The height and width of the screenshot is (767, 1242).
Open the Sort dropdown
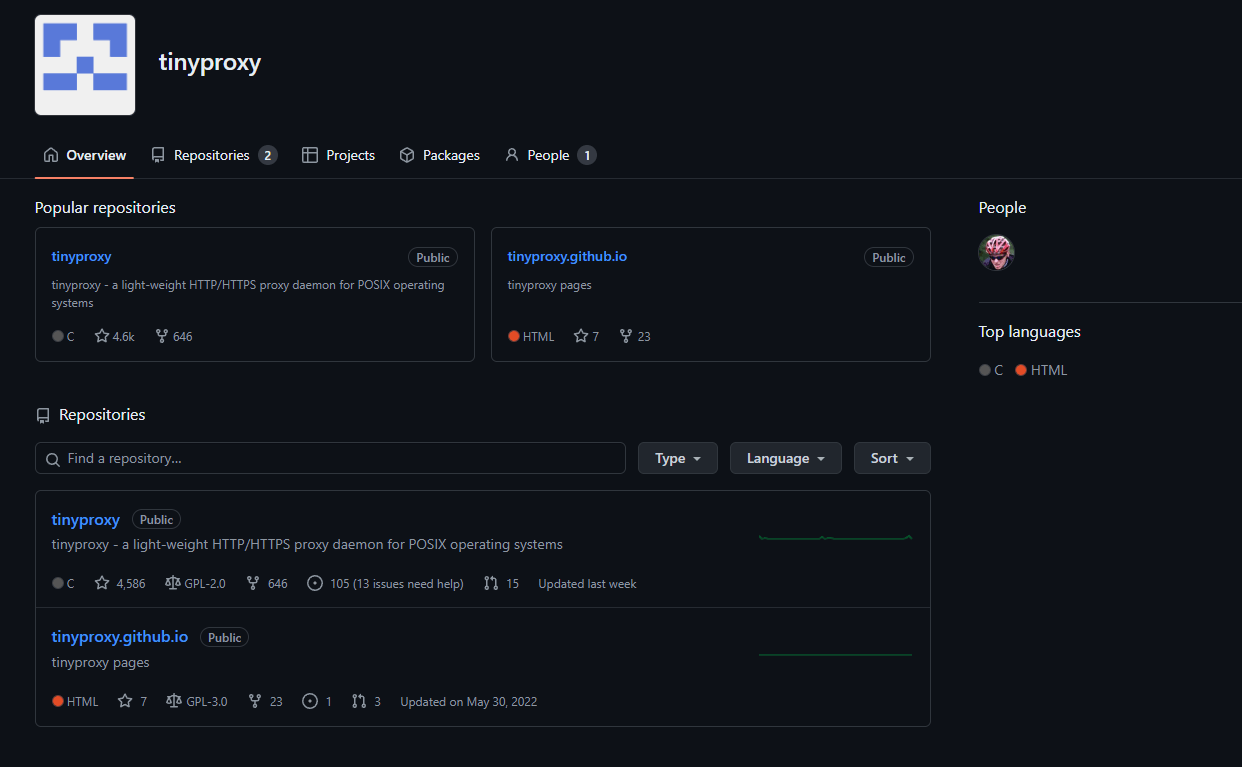[892, 458]
